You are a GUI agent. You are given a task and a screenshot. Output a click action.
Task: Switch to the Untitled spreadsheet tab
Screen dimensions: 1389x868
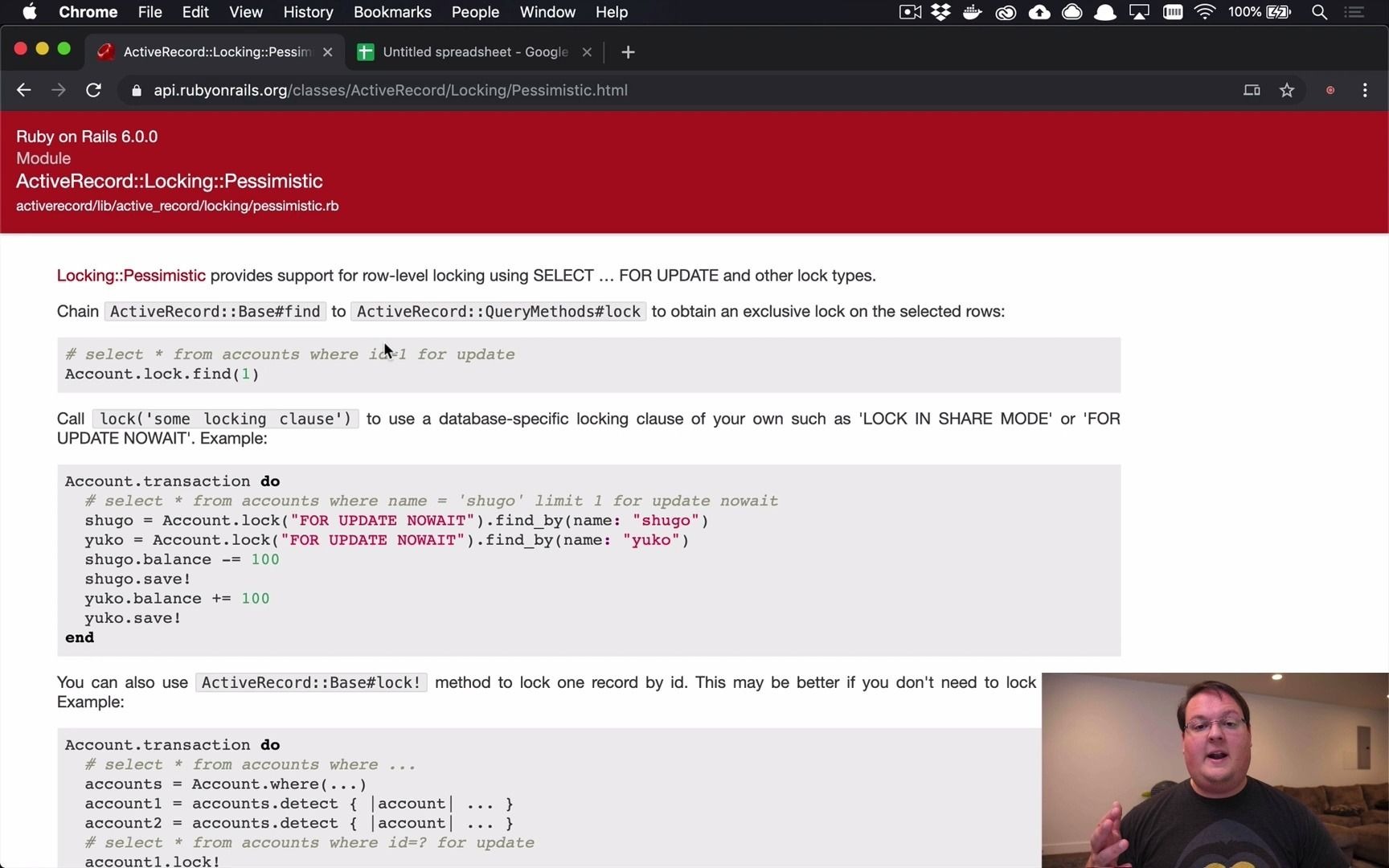(474, 52)
